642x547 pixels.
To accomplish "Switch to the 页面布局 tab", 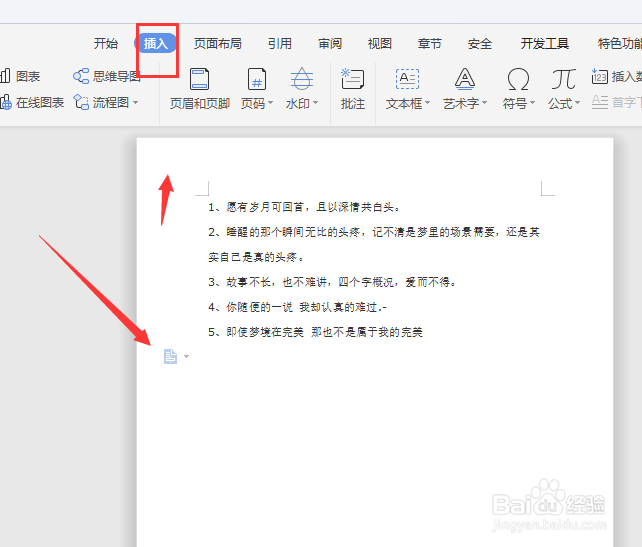I will click(217, 43).
